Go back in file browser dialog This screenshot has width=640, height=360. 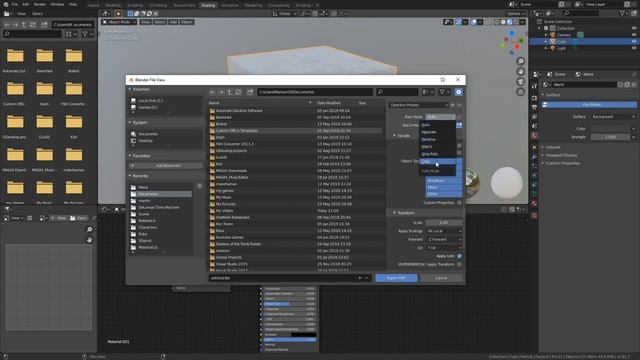213,92
